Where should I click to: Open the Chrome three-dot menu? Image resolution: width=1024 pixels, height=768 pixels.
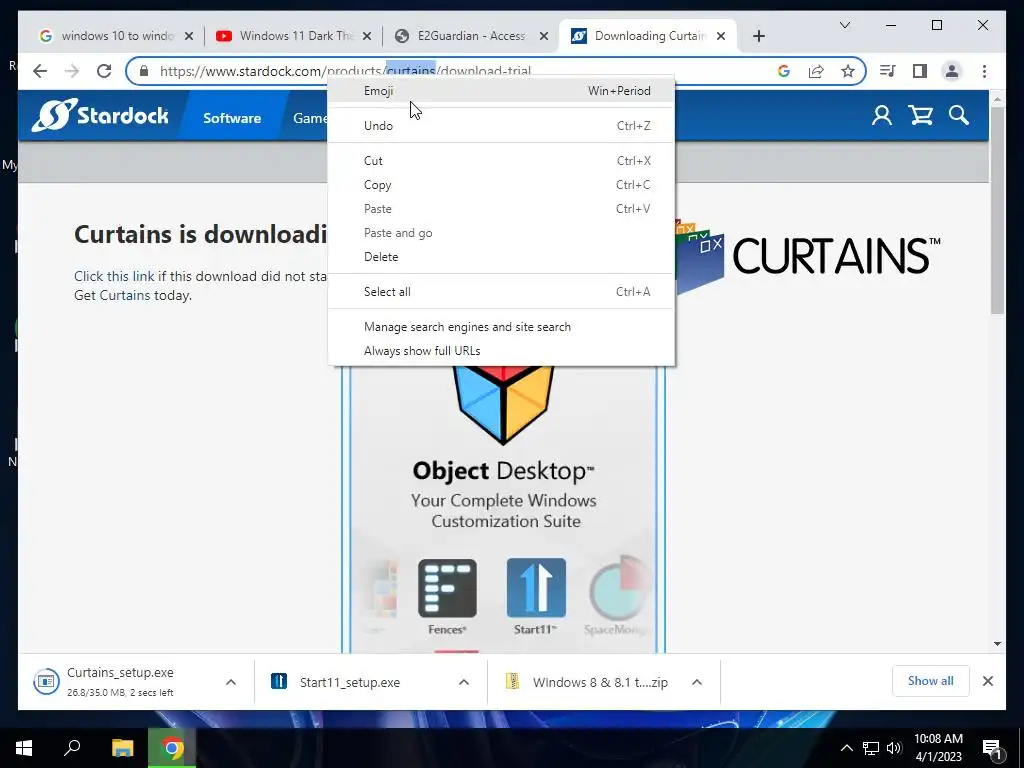pyautogui.click(x=984, y=71)
